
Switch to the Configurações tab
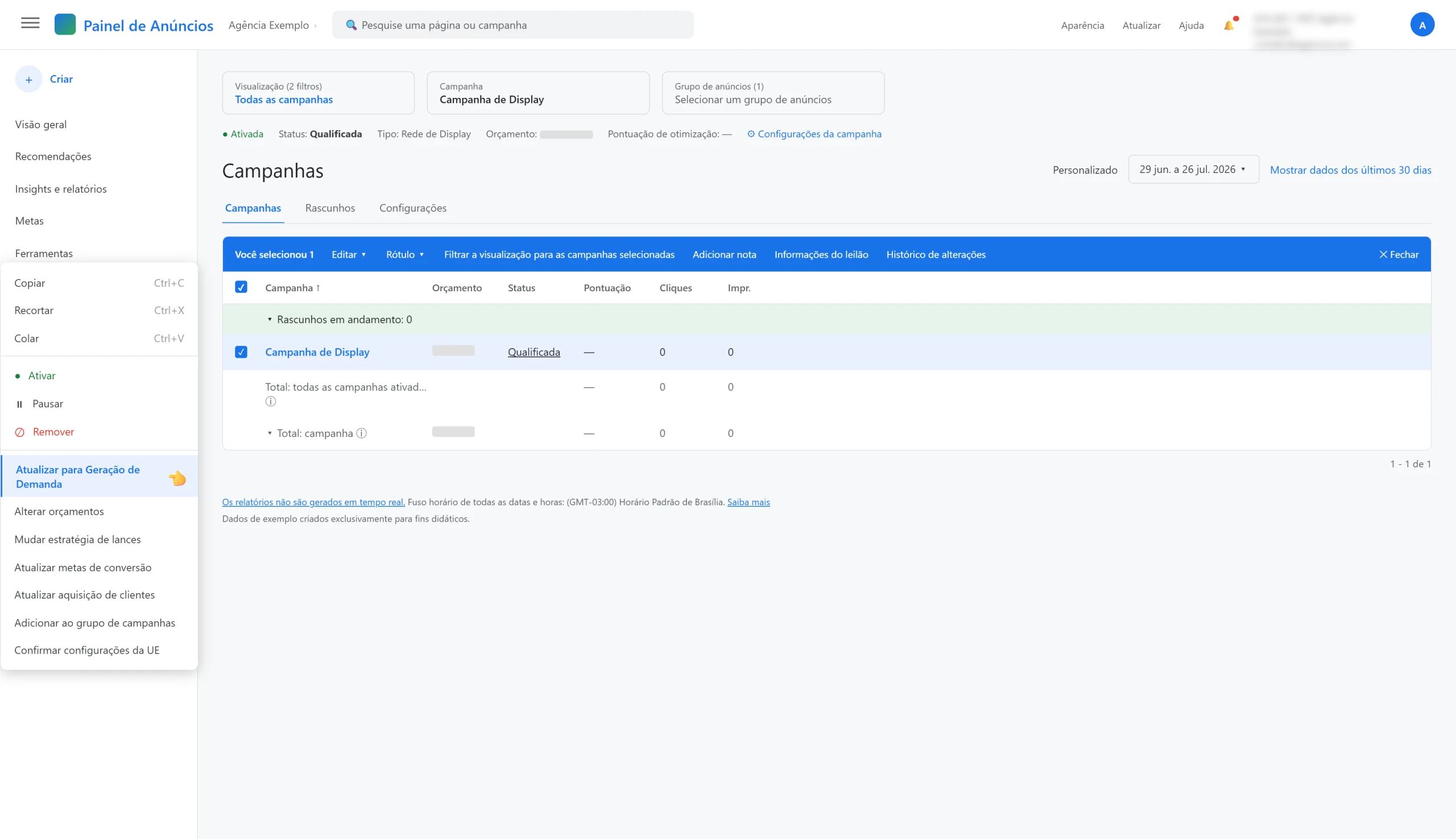pos(412,208)
